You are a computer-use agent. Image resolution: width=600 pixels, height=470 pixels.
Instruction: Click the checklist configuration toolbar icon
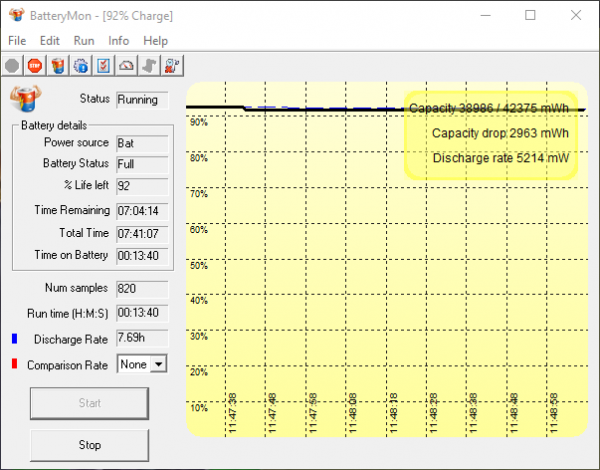103,66
